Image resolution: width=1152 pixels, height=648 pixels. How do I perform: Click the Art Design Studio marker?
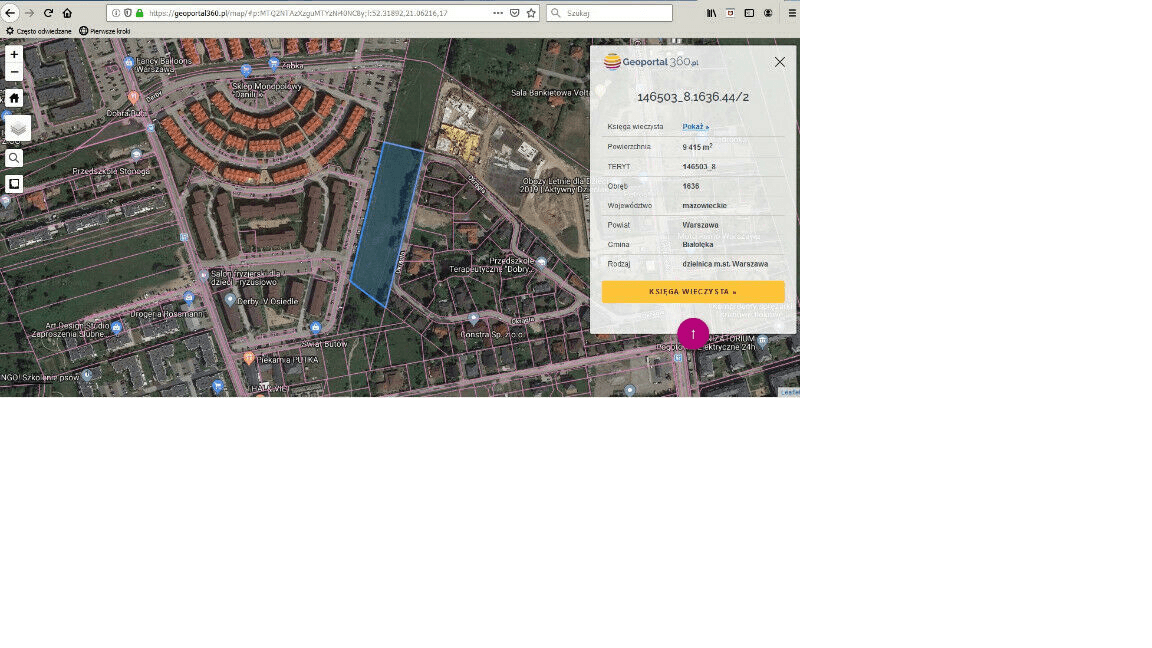(116, 328)
